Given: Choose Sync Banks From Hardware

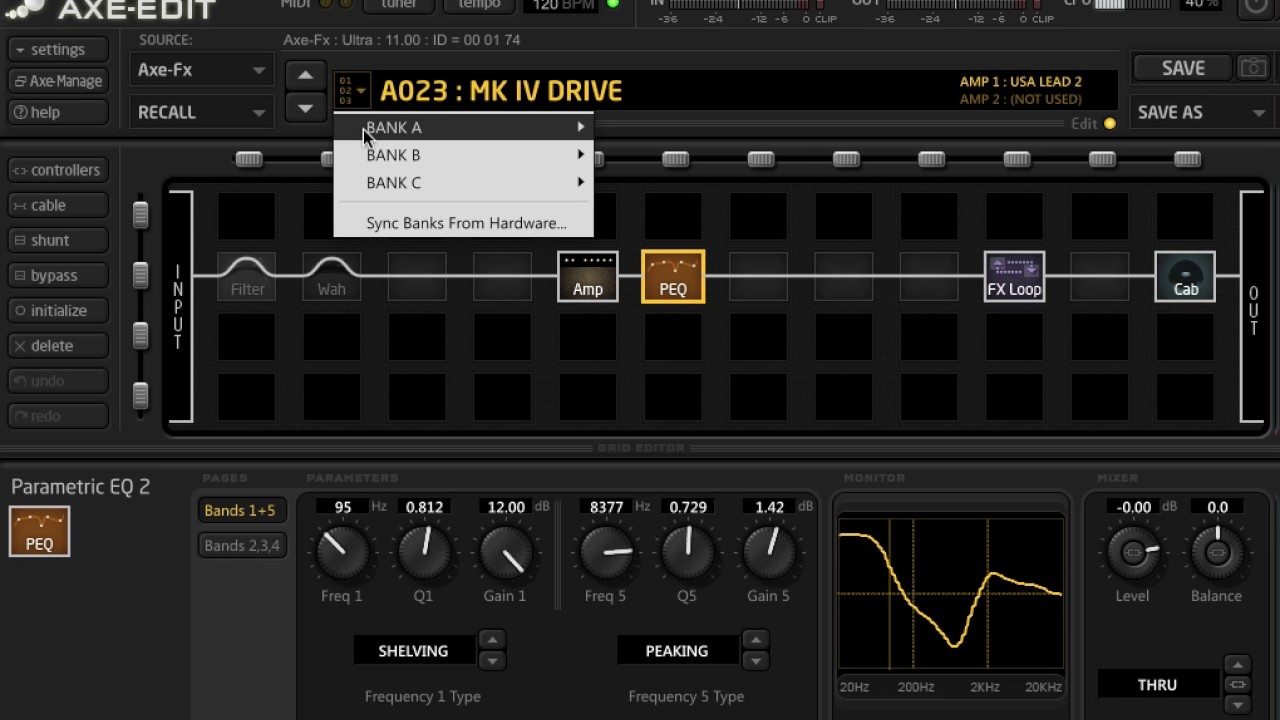Looking at the screenshot, I should tap(464, 223).
